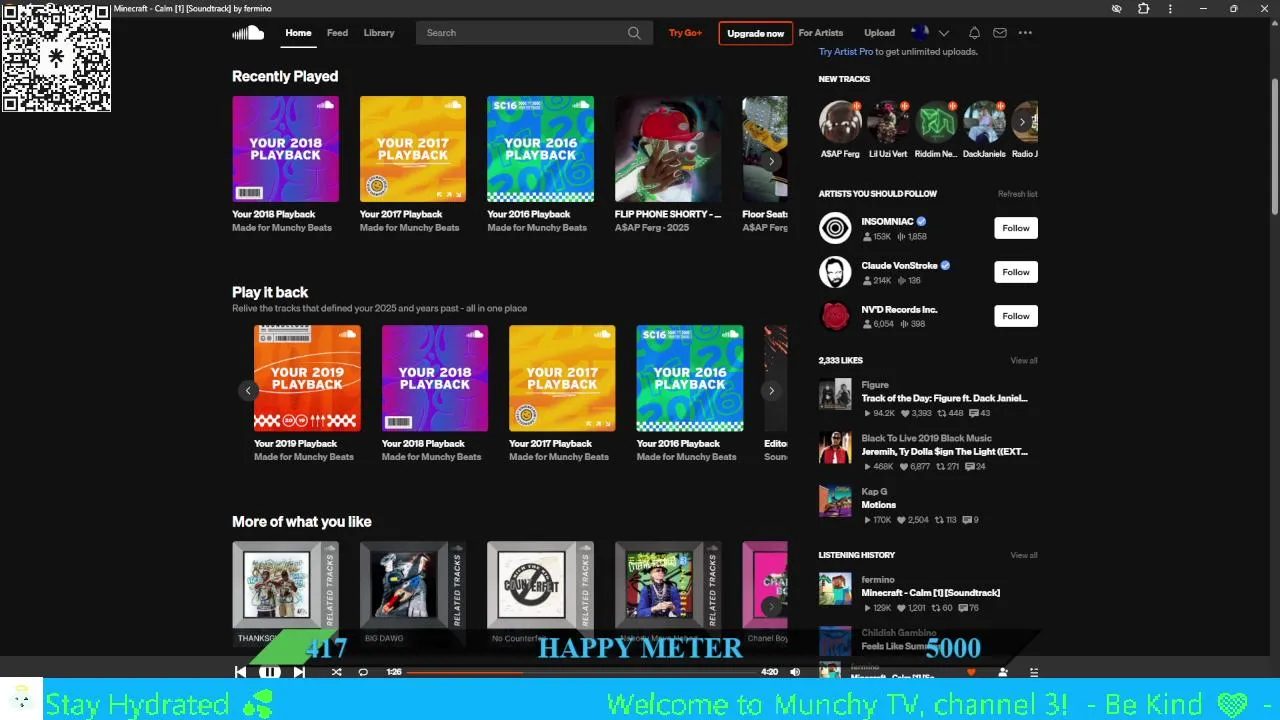Open Track of the Day: Figure liked track
The width and height of the screenshot is (1280, 720).
tap(944, 398)
